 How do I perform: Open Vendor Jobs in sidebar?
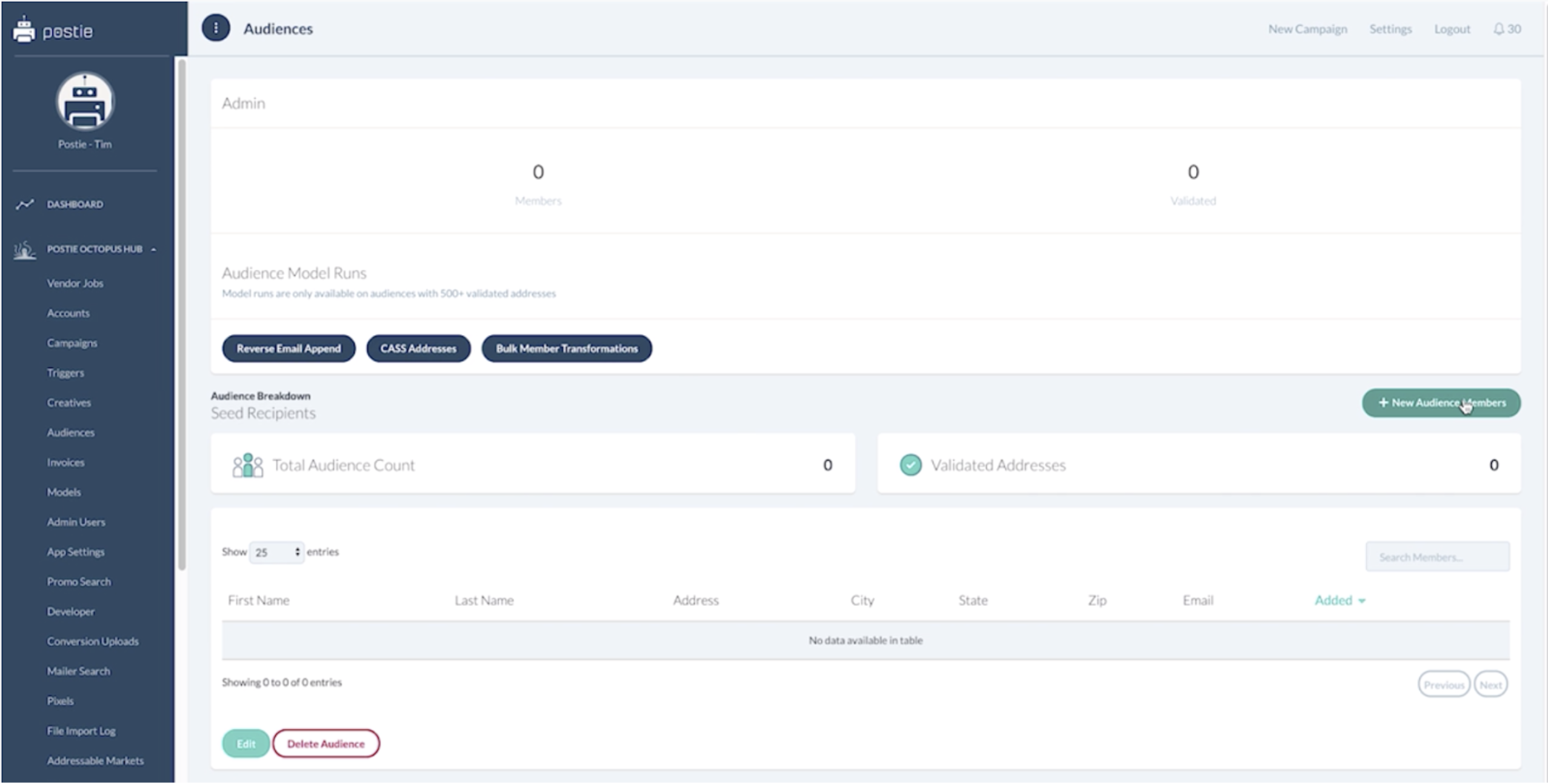[x=75, y=284]
